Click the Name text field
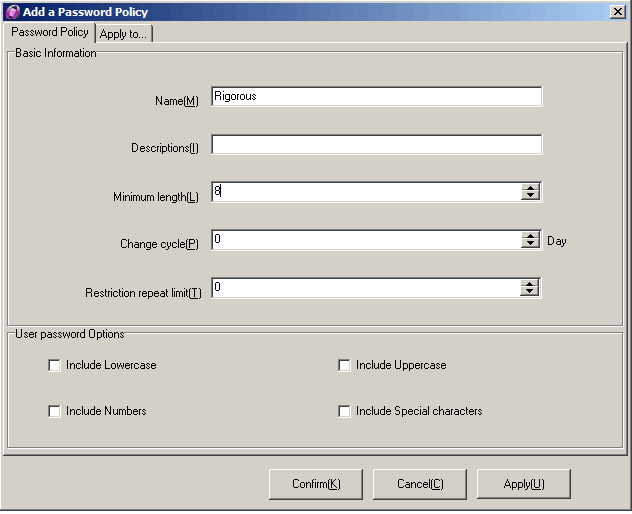632x514 pixels. coord(376,97)
